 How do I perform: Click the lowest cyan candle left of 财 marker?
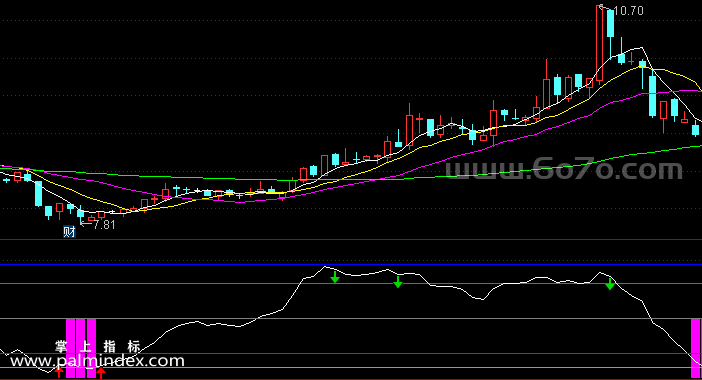pyautogui.click(x=48, y=212)
